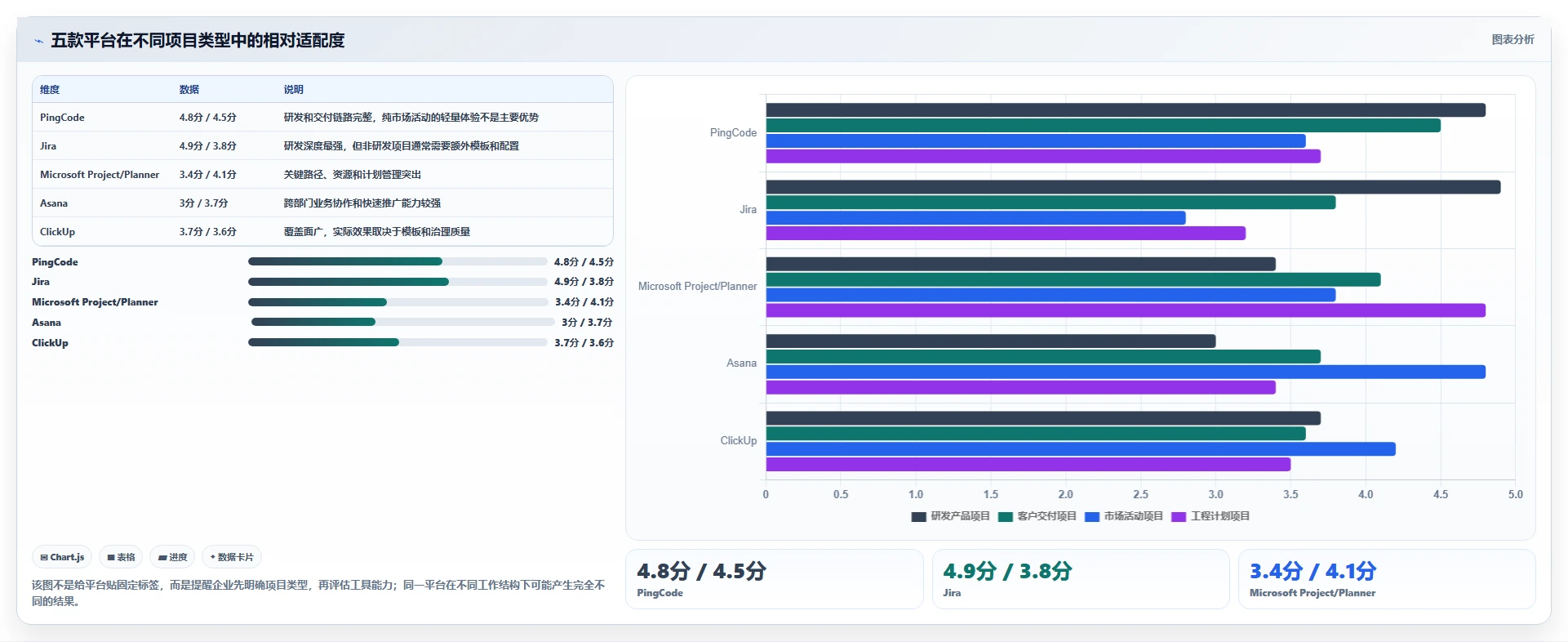The height and width of the screenshot is (642, 1568).
Task: Click the ClickUp cell in the table
Action: tap(57, 232)
